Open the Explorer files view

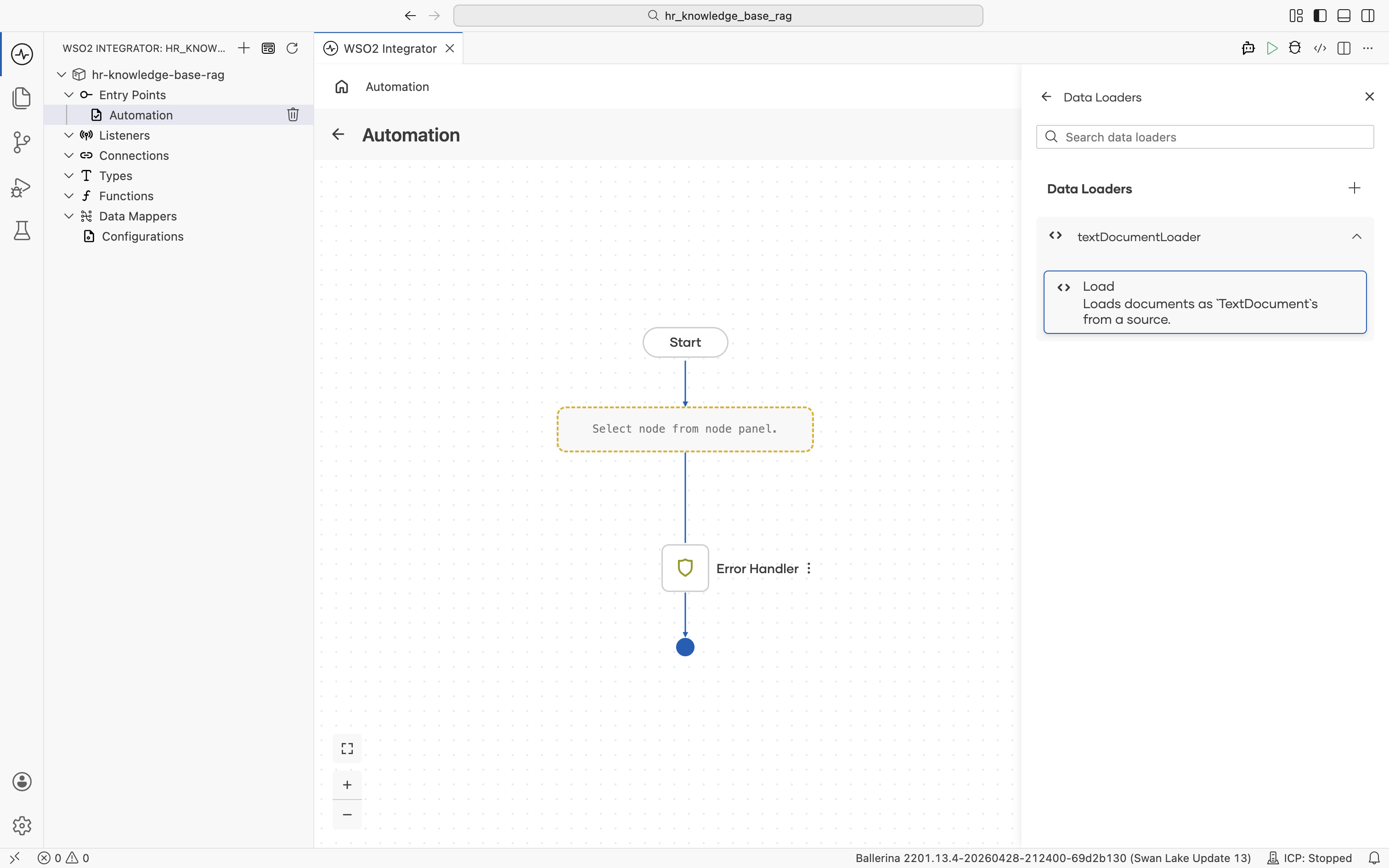point(22,98)
